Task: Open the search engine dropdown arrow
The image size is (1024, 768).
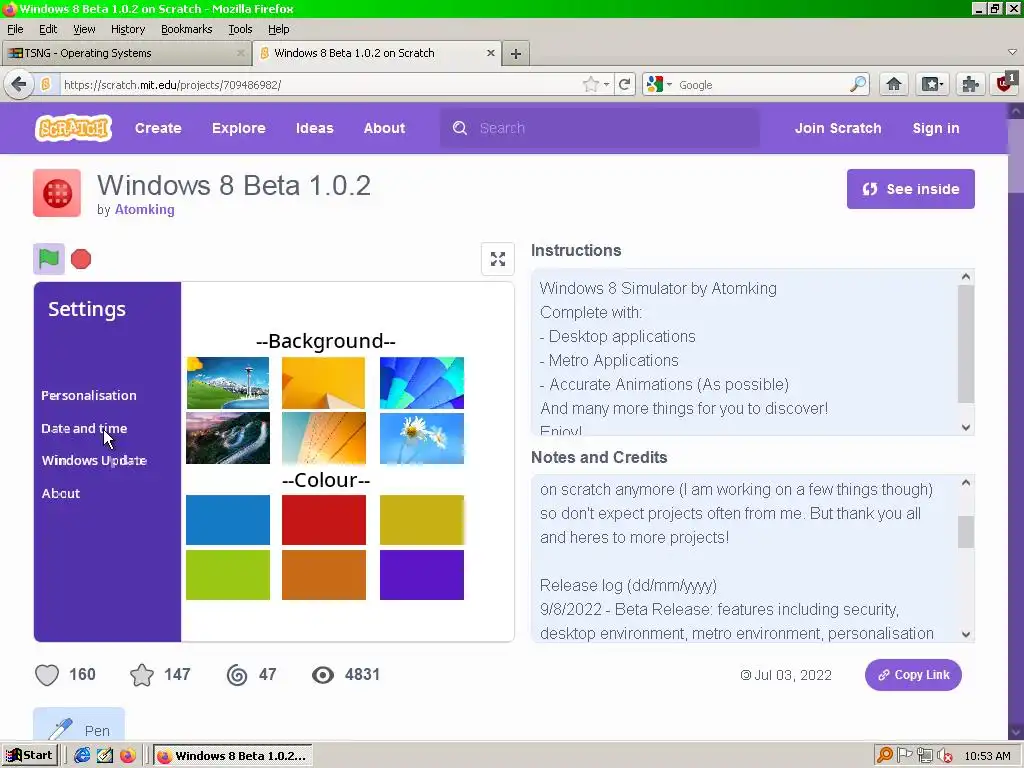Action: [669, 85]
